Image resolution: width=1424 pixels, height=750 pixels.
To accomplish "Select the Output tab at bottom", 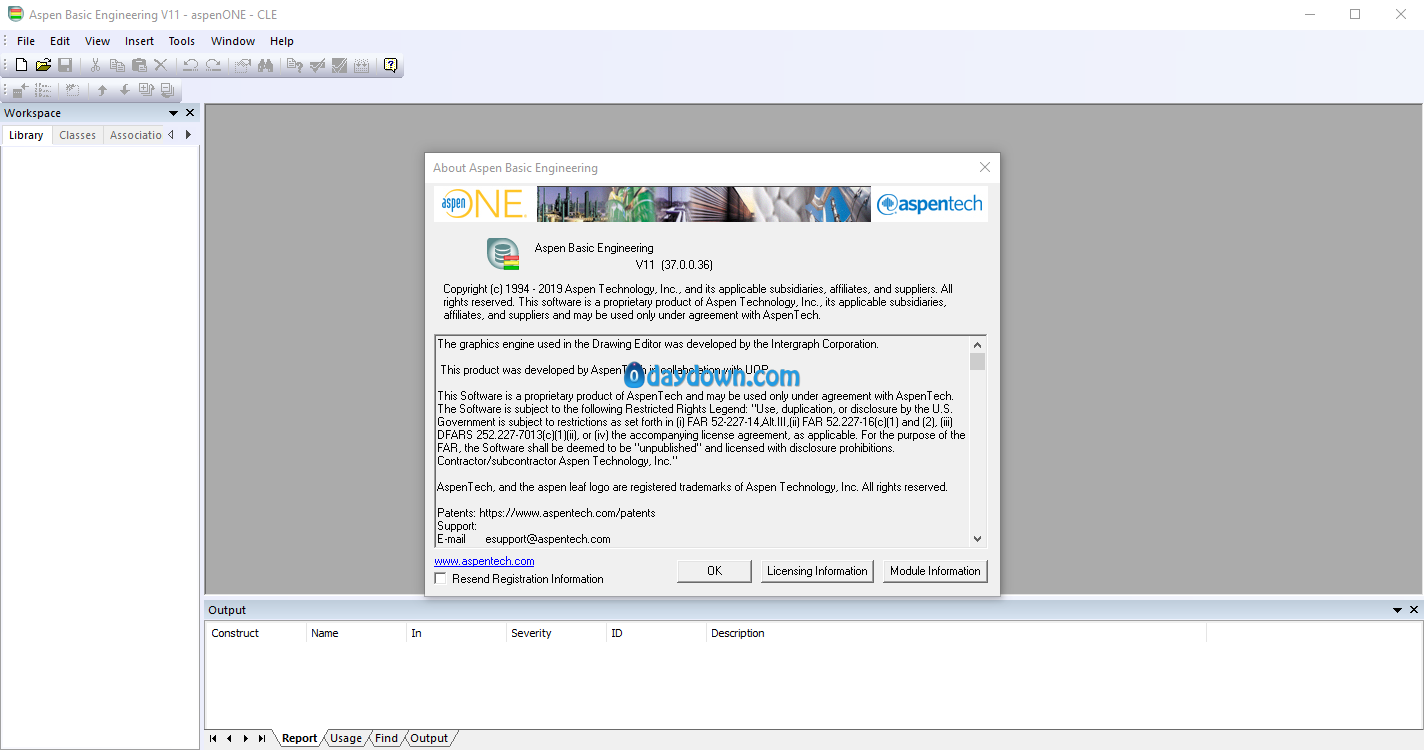I will 429,738.
